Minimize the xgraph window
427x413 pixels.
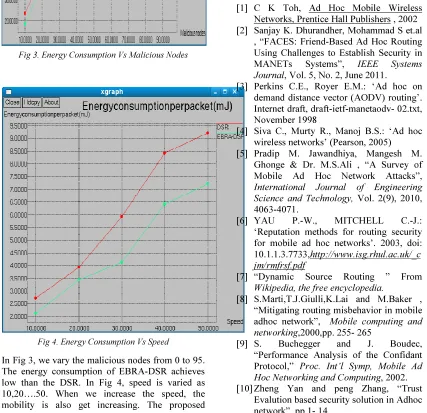(215, 92)
